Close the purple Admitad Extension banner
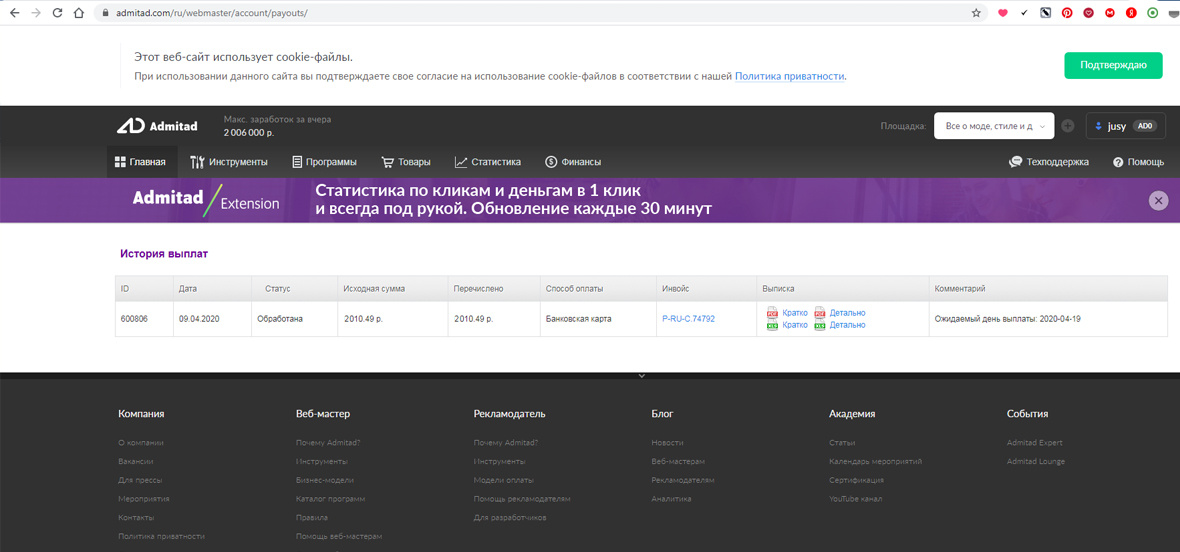The image size is (1180, 552). pyautogui.click(x=1158, y=201)
